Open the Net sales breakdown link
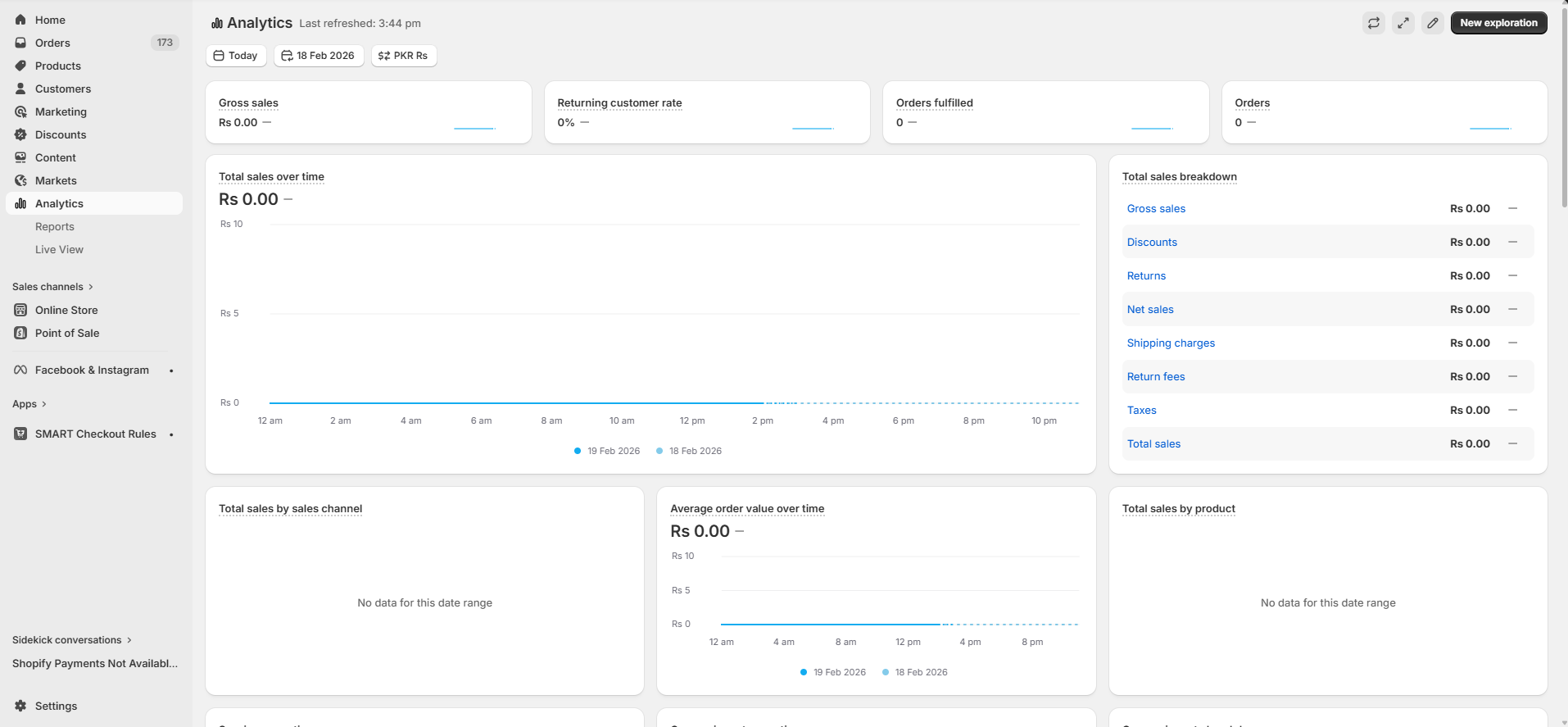The height and width of the screenshot is (727, 1568). coord(1150,310)
